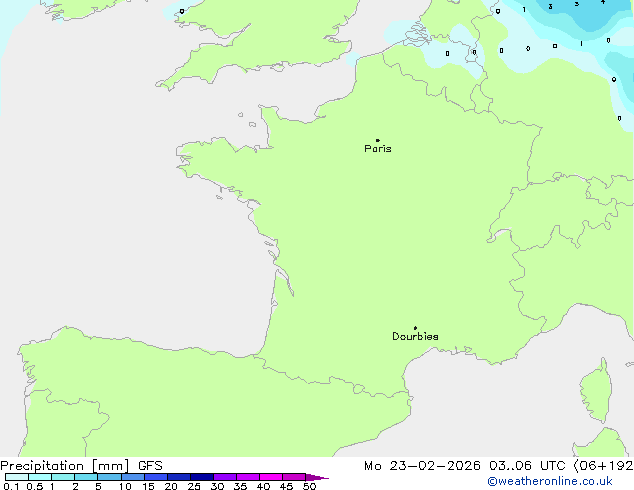Click the Dourbies location marker dot
Screen dimensions: 634x490
click(x=415, y=328)
